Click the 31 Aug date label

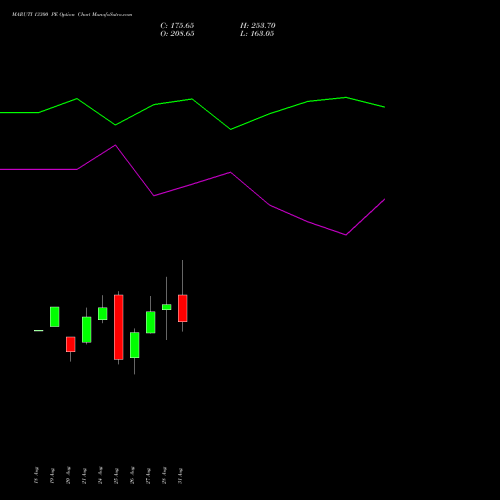[180, 475]
